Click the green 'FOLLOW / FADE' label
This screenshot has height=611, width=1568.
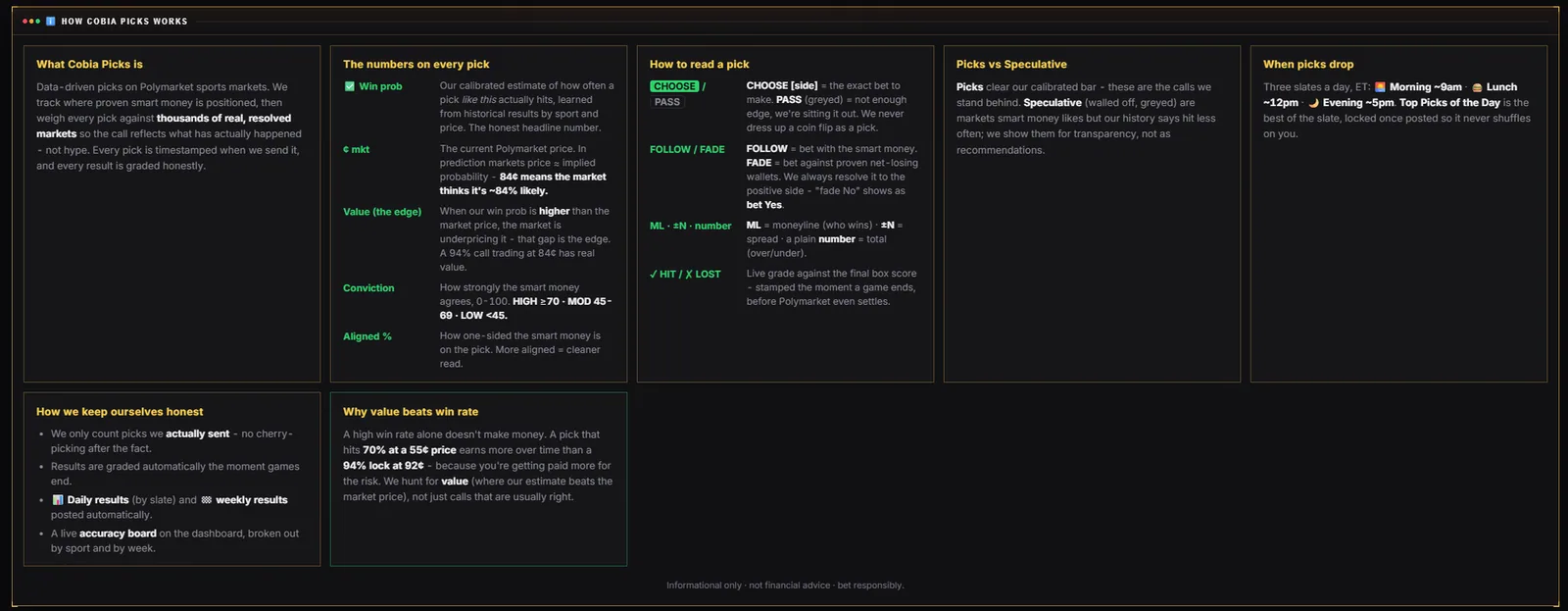[x=687, y=150]
